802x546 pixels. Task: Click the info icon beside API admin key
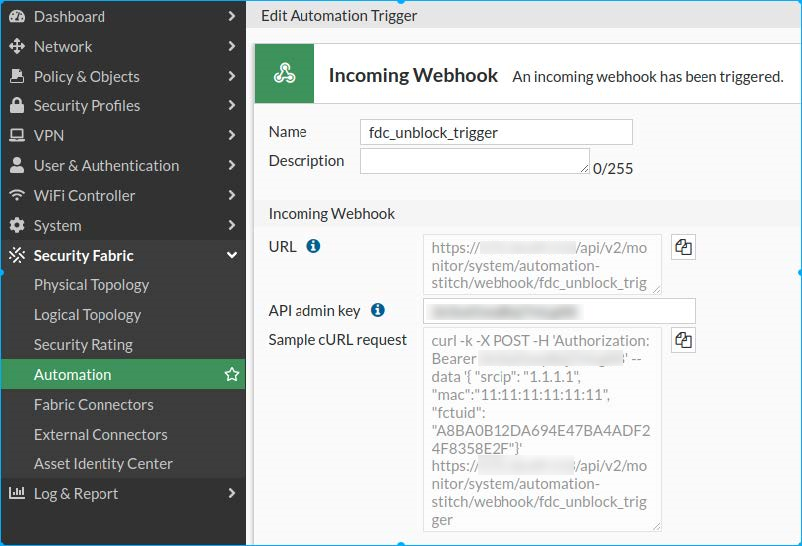point(378,311)
